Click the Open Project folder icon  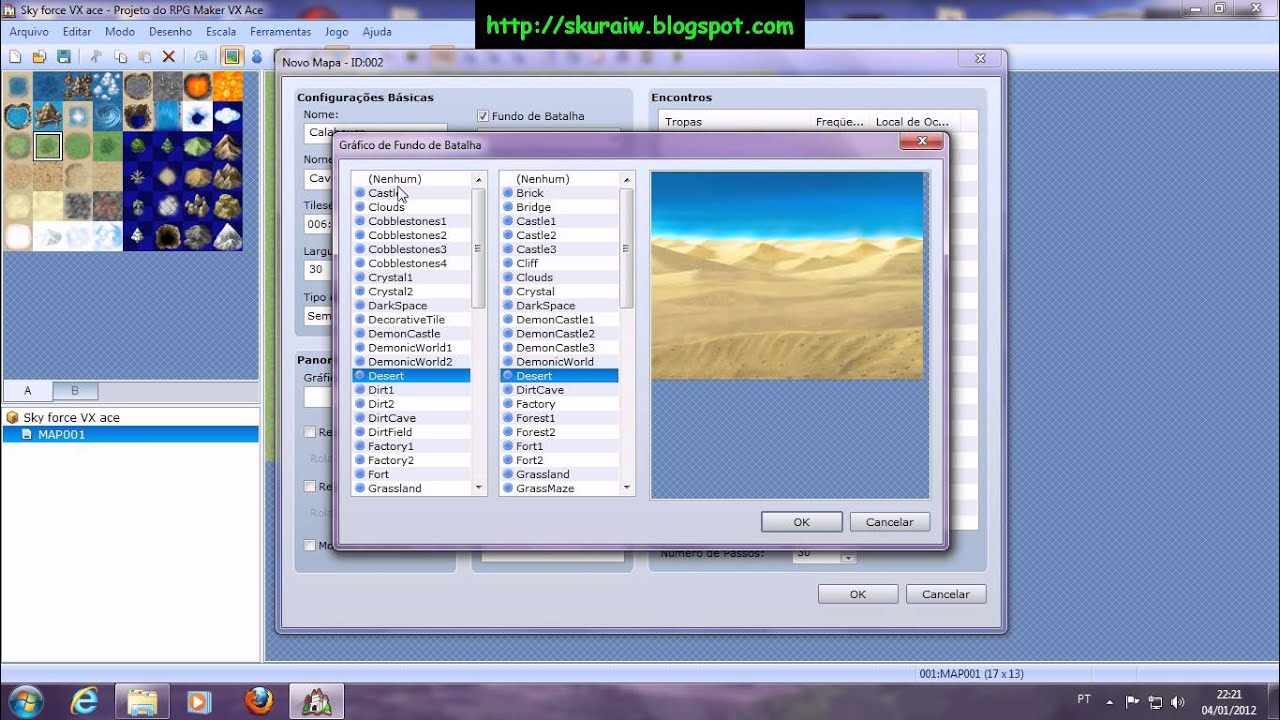tap(40, 57)
